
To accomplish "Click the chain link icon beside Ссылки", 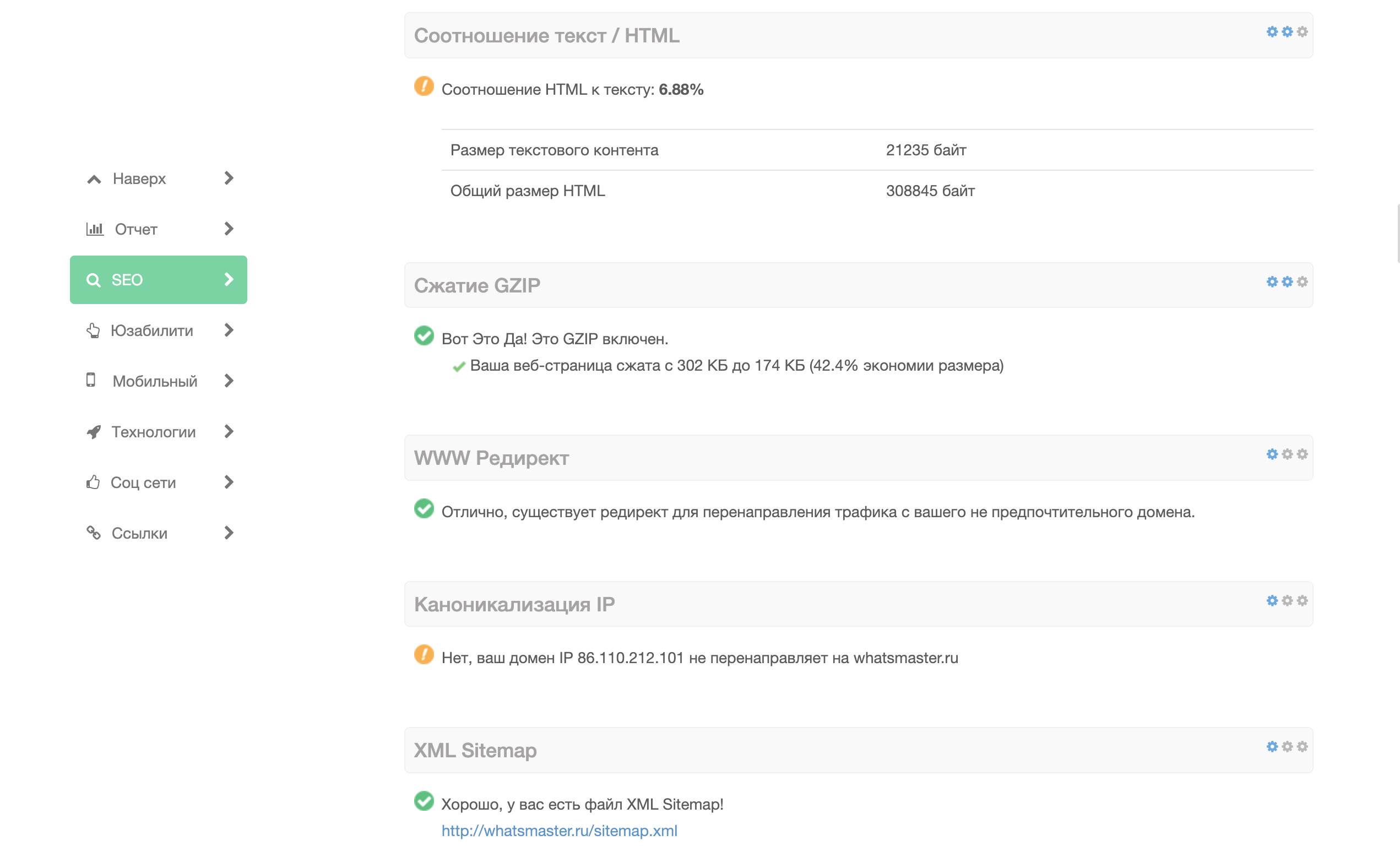I will (94, 533).
